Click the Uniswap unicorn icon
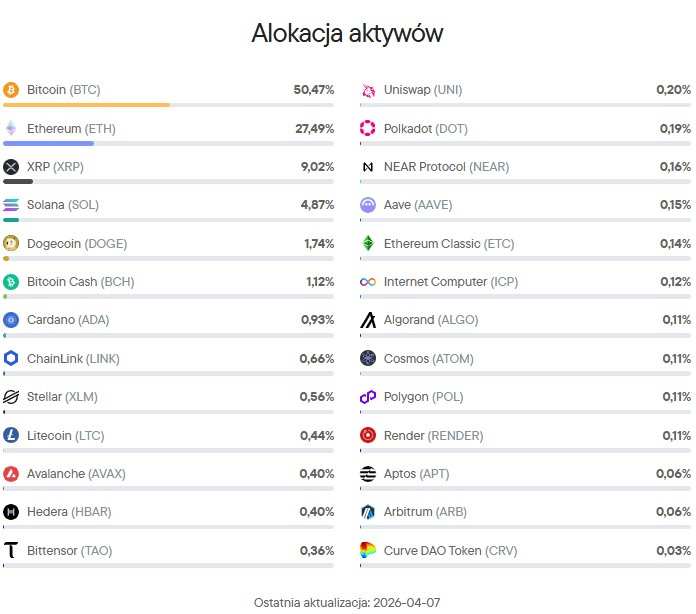The height and width of the screenshot is (614, 696). point(368,90)
